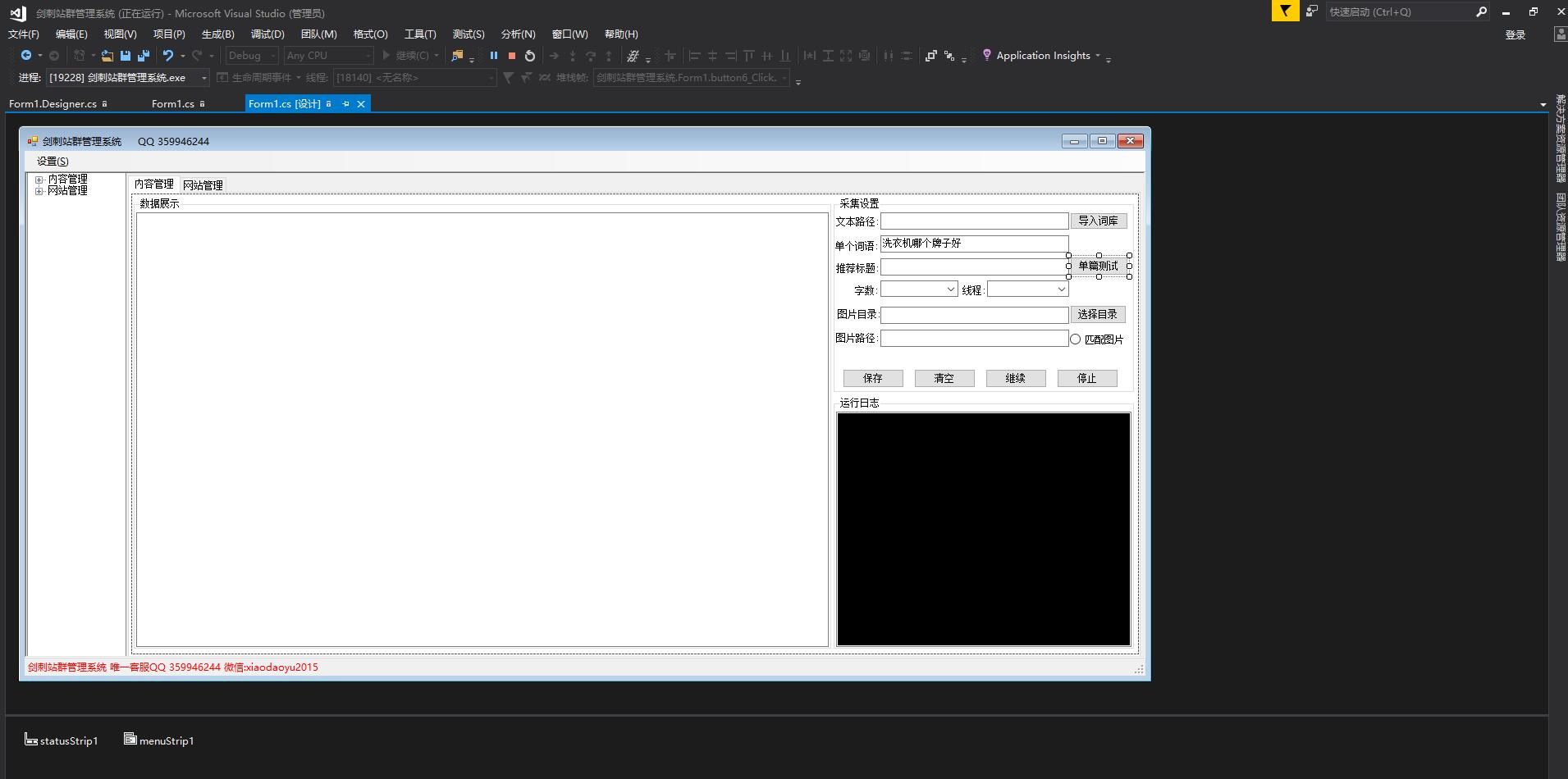
Task: Click the New Project icon
Action: (80, 56)
